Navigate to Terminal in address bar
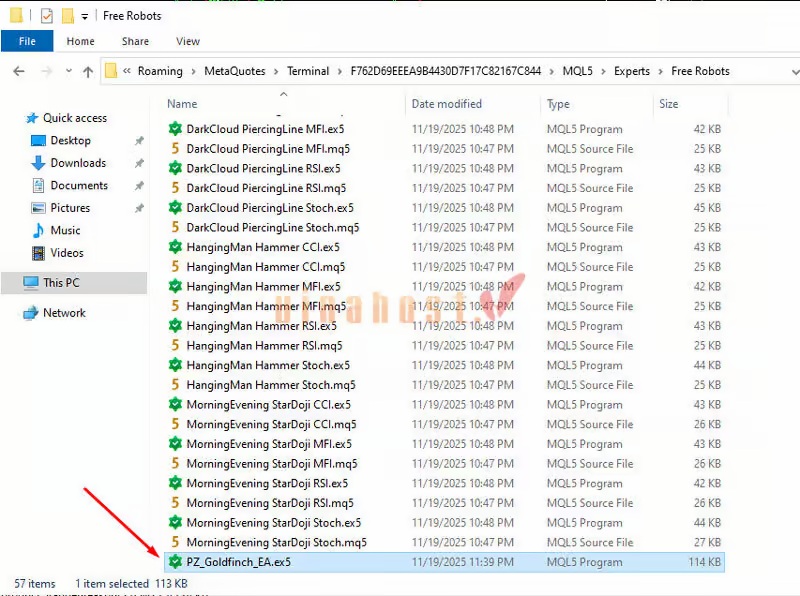The height and width of the screenshot is (596, 800). pos(308,71)
